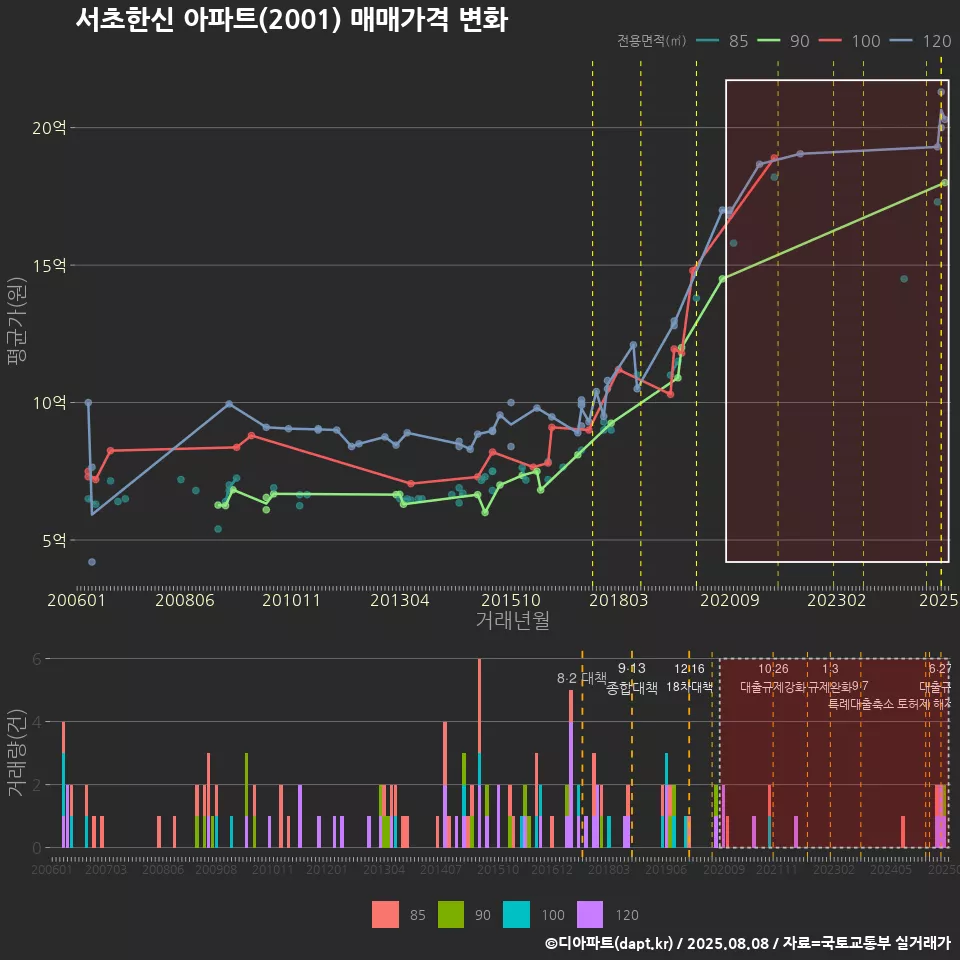Click the chart title 서초한신 아파트(2001)
The height and width of the screenshot is (960, 960).
pos(208,20)
